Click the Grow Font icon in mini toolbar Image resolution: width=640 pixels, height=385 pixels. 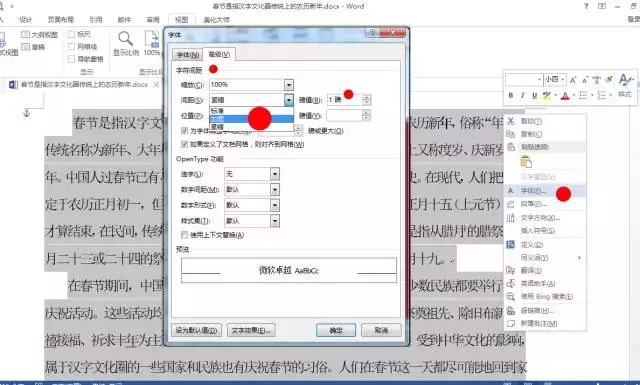point(573,80)
